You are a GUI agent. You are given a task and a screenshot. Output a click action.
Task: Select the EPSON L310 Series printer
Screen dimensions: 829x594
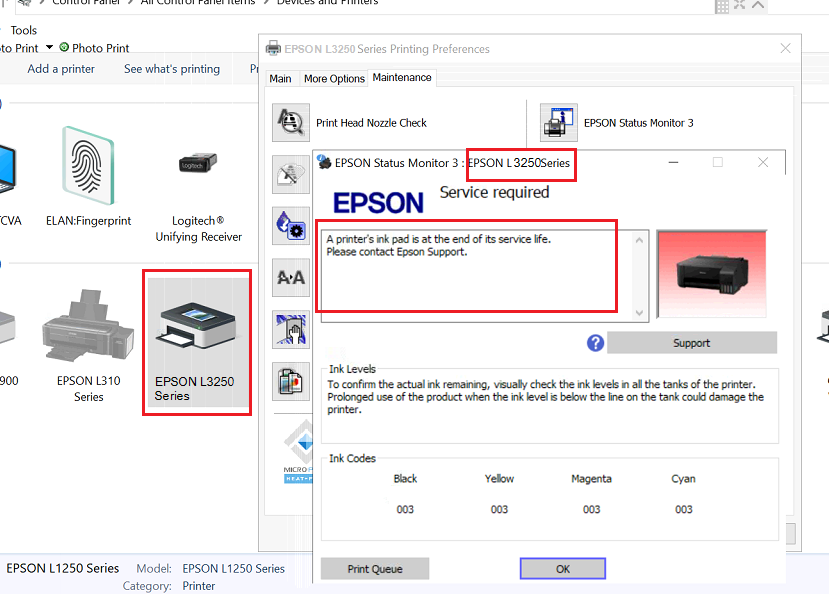(88, 343)
